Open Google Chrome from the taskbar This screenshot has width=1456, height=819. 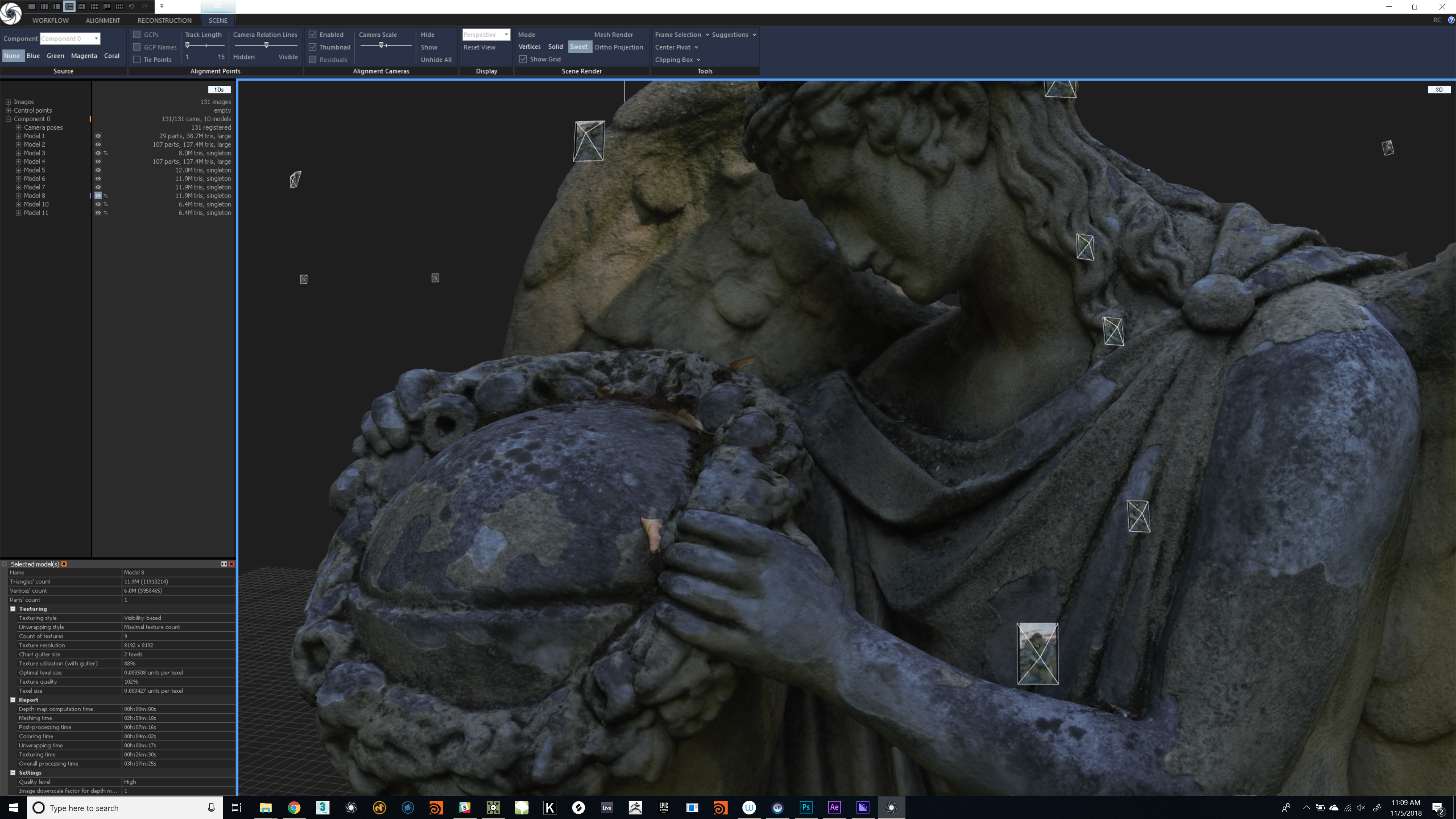(x=294, y=808)
